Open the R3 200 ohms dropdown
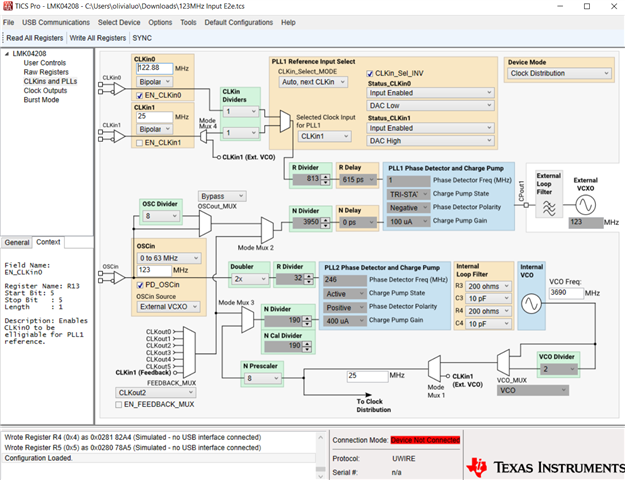Image resolution: width=625 pixels, height=480 pixels. click(489, 286)
